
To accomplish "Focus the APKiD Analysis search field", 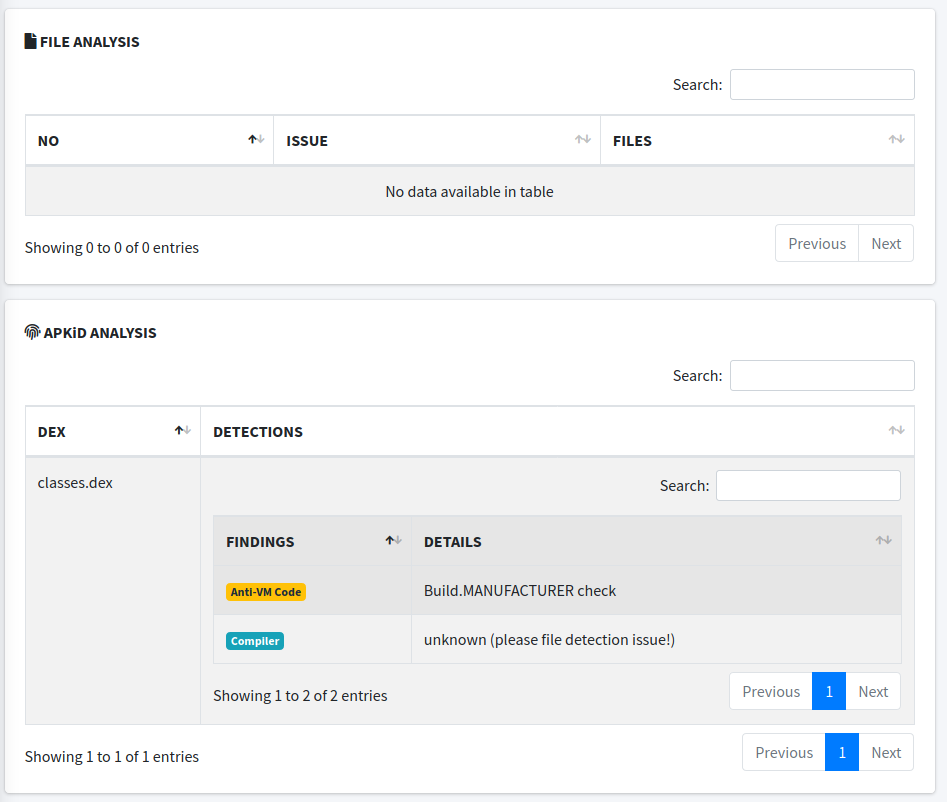I will (822, 376).
